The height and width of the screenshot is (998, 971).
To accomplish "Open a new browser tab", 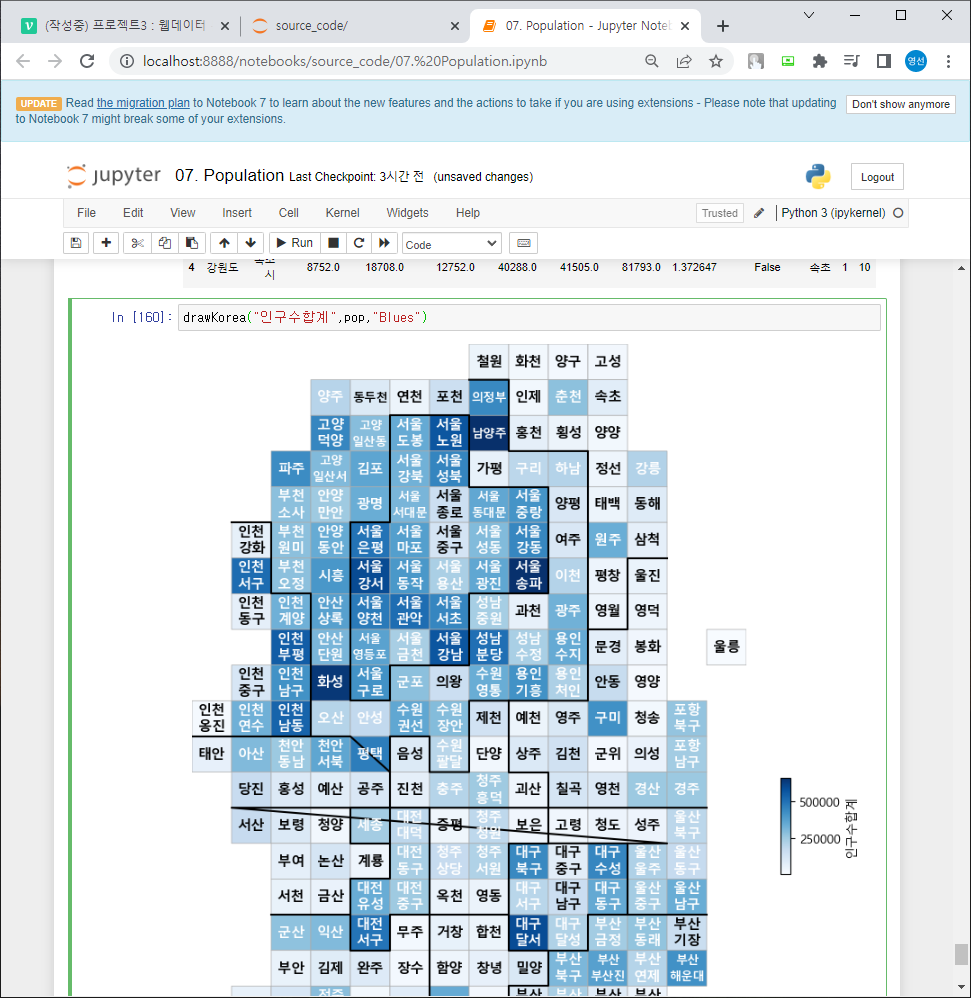I will click(x=723, y=26).
